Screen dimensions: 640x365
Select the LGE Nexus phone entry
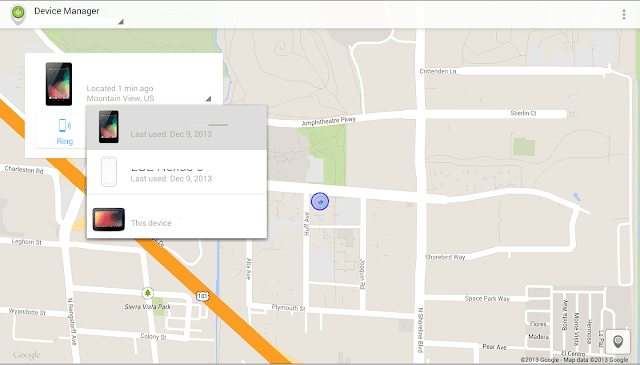(177, 172)
